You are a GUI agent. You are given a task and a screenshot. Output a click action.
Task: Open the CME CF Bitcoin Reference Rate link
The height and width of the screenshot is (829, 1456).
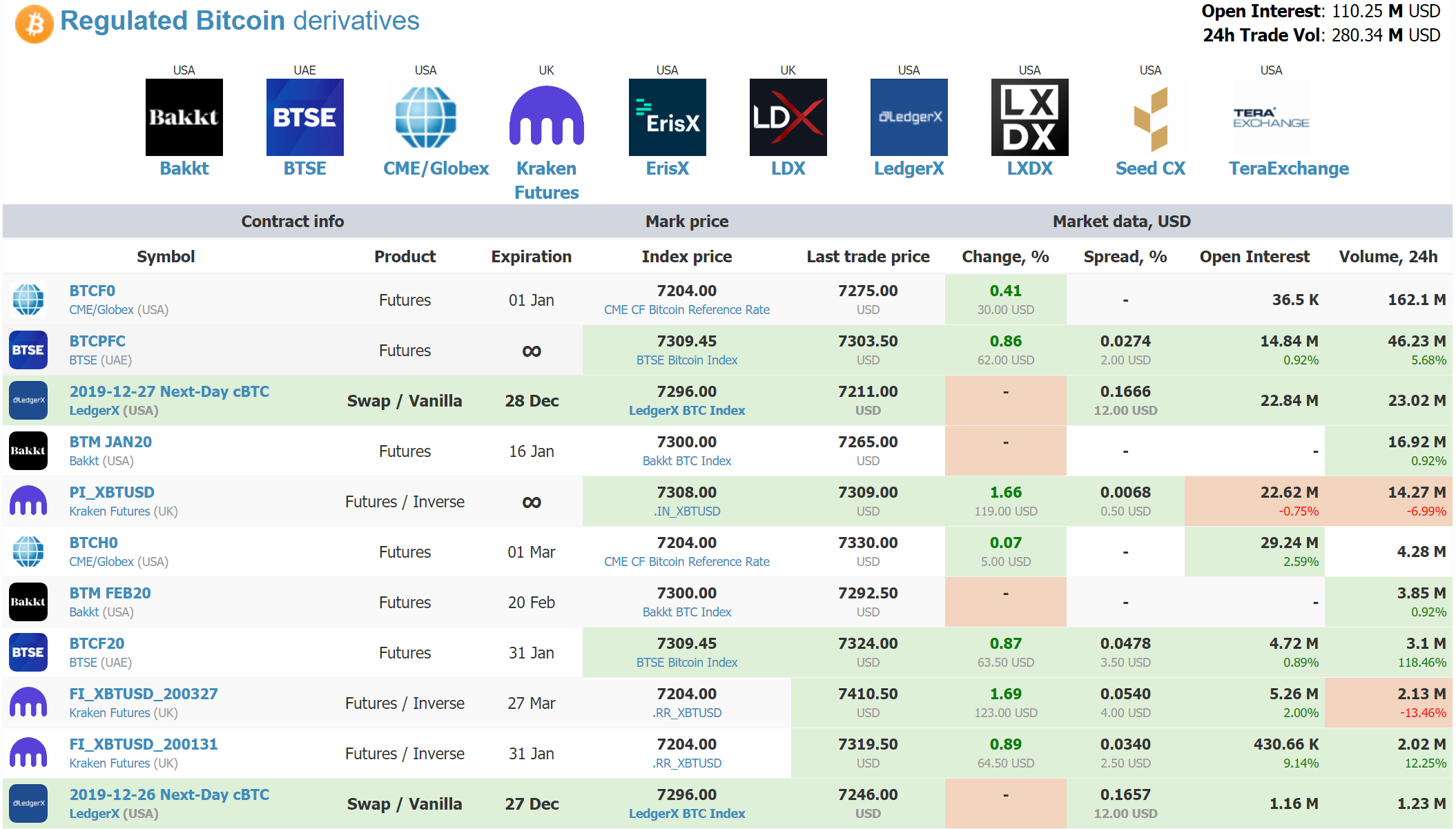(x=686, y=309)
